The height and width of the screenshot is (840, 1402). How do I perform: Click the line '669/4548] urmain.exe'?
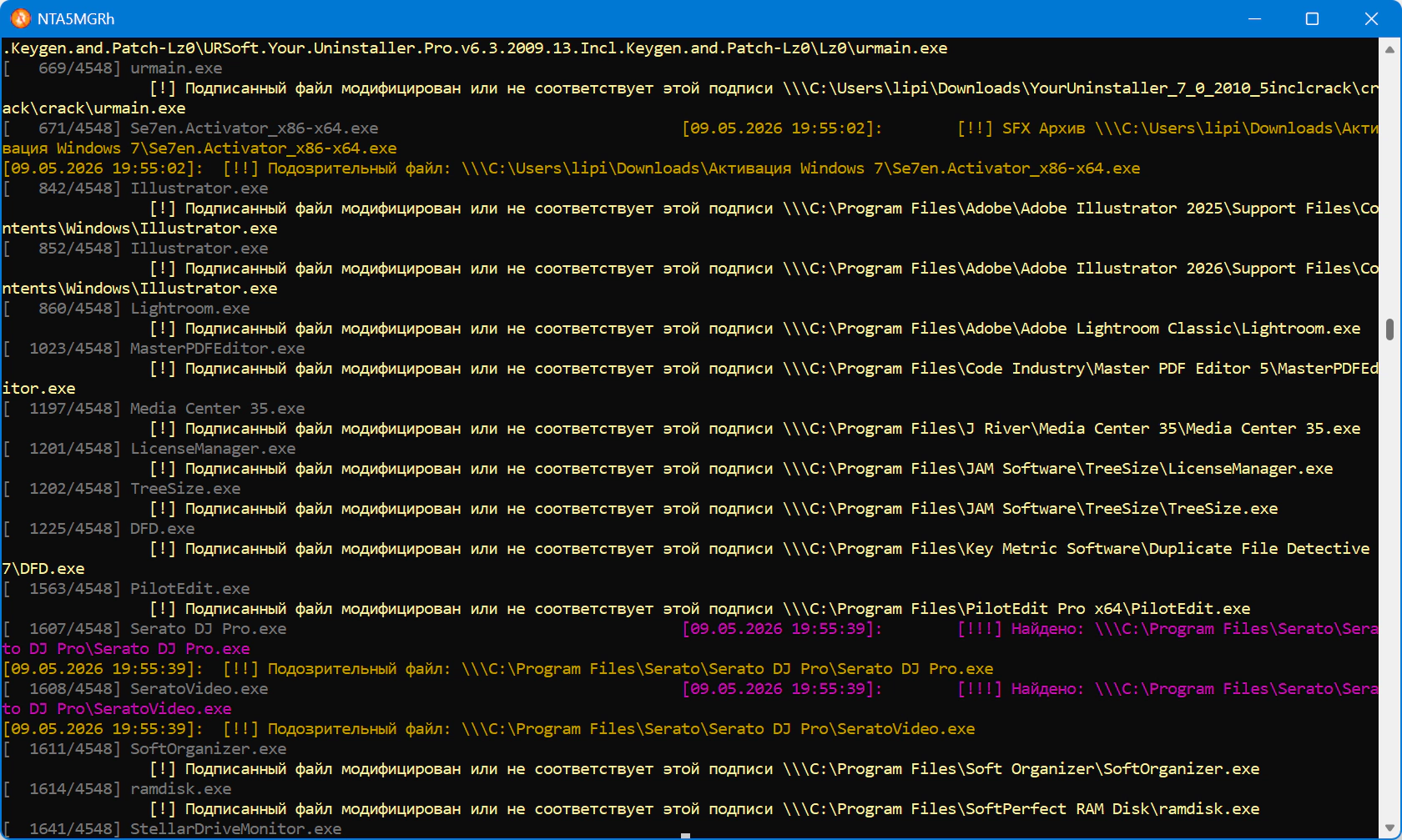click(x=113, y=68)
